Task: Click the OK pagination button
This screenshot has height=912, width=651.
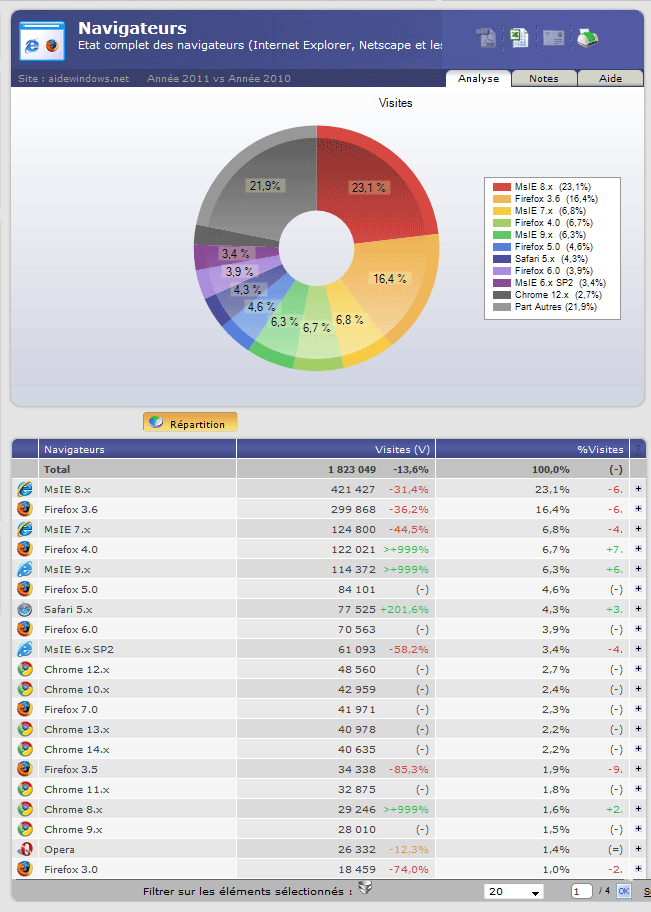Action: [x=624, y=891]
